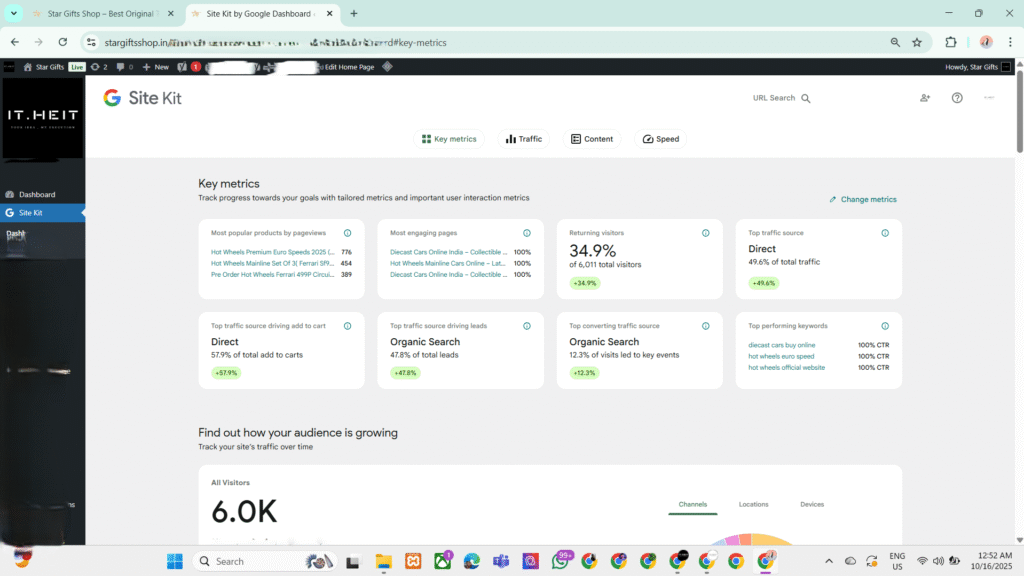Image resolution: width=1024 pixels, height=576 pixels.
Task: Open the clock showing 12:52 AM
Action: coord(991,561)
